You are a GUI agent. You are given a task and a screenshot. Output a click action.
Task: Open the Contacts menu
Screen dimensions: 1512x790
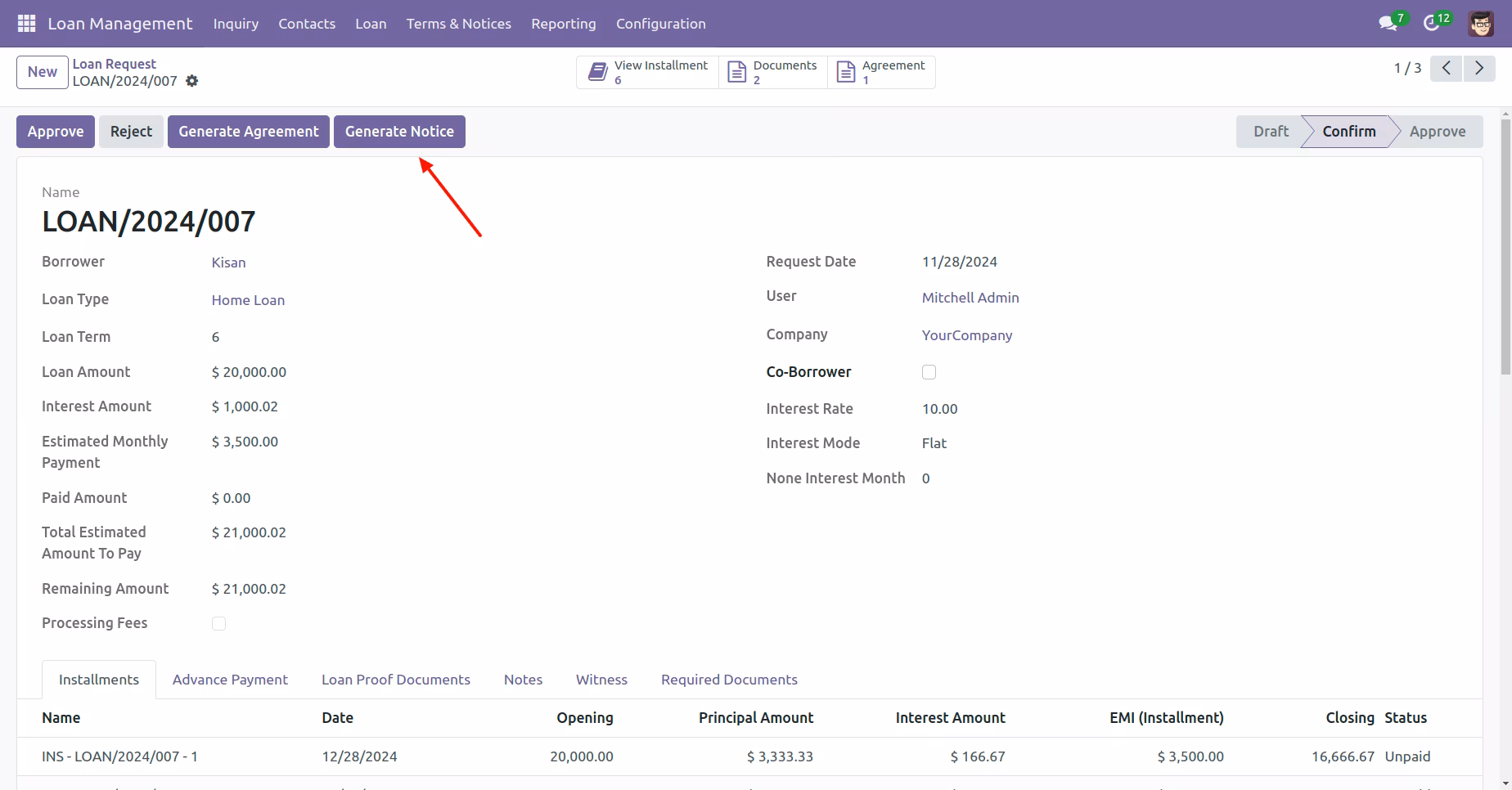tap(307, 24)
